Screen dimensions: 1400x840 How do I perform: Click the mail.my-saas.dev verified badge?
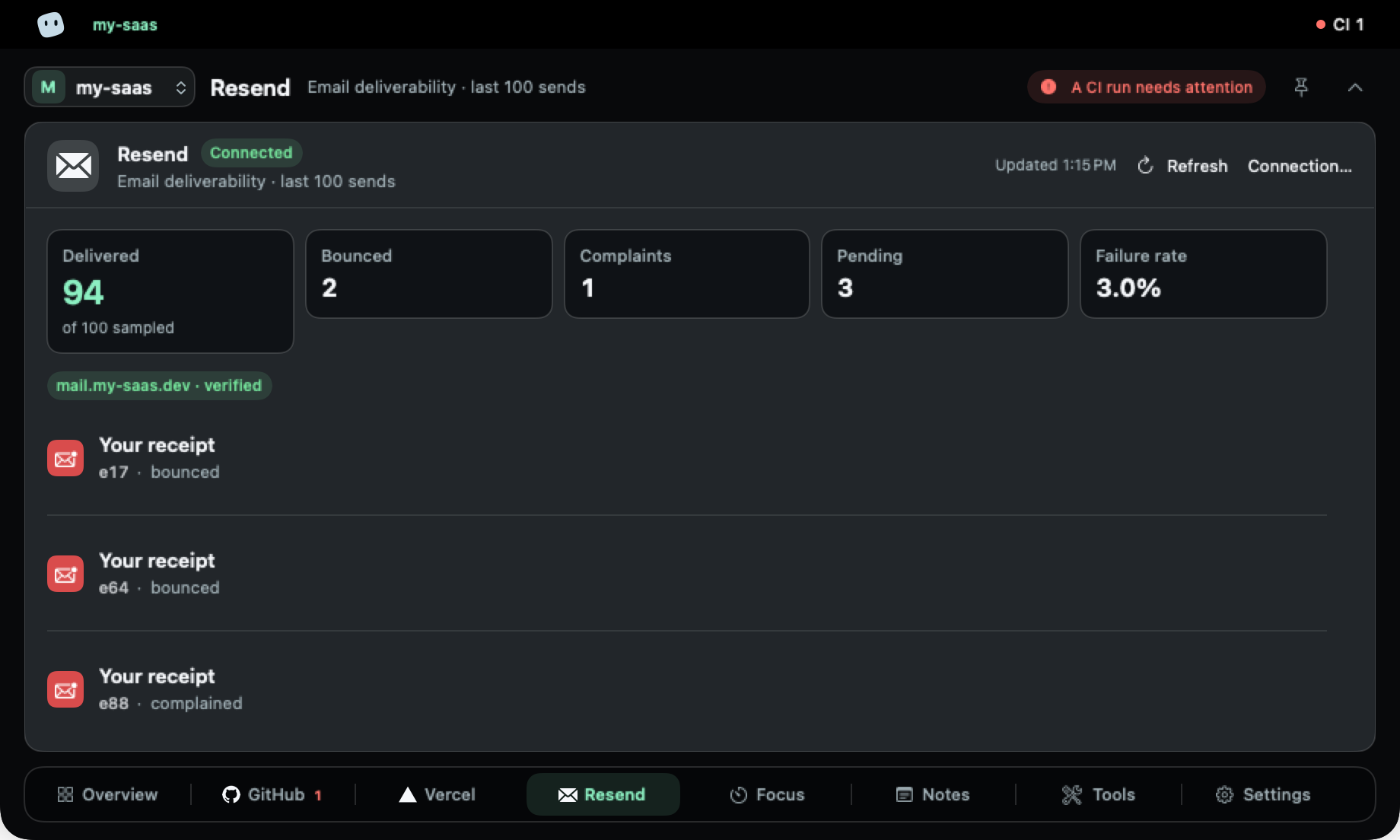[159, 386]
